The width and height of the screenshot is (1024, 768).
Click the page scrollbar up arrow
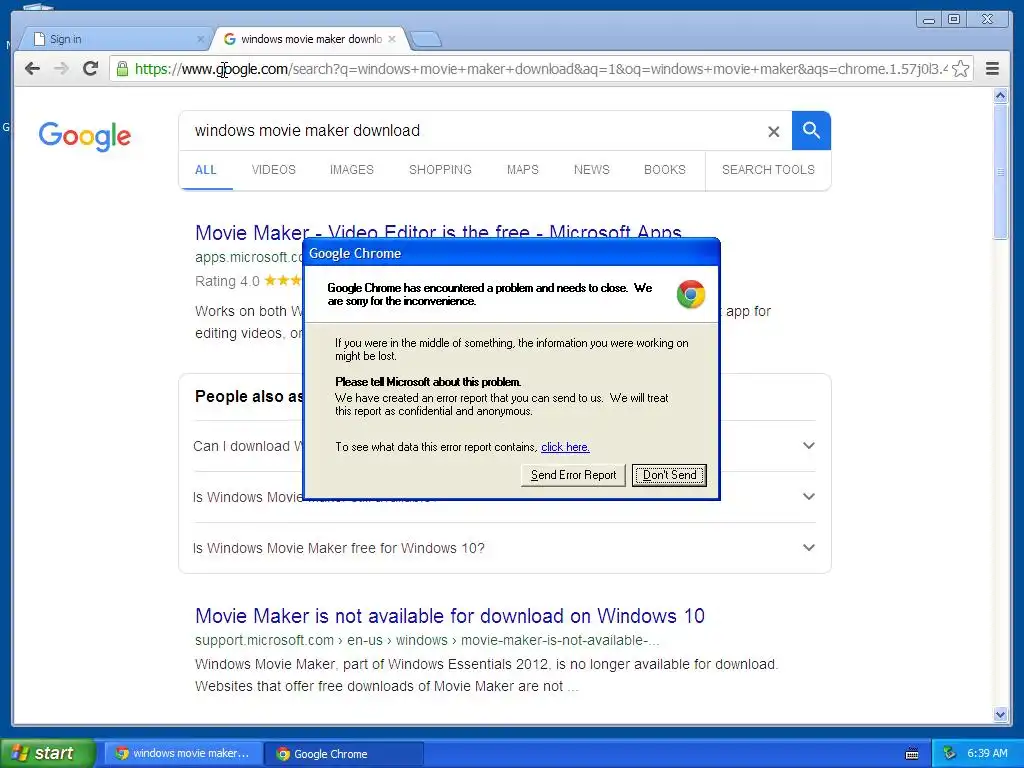pyautogui.click(x=1000, y=96)
